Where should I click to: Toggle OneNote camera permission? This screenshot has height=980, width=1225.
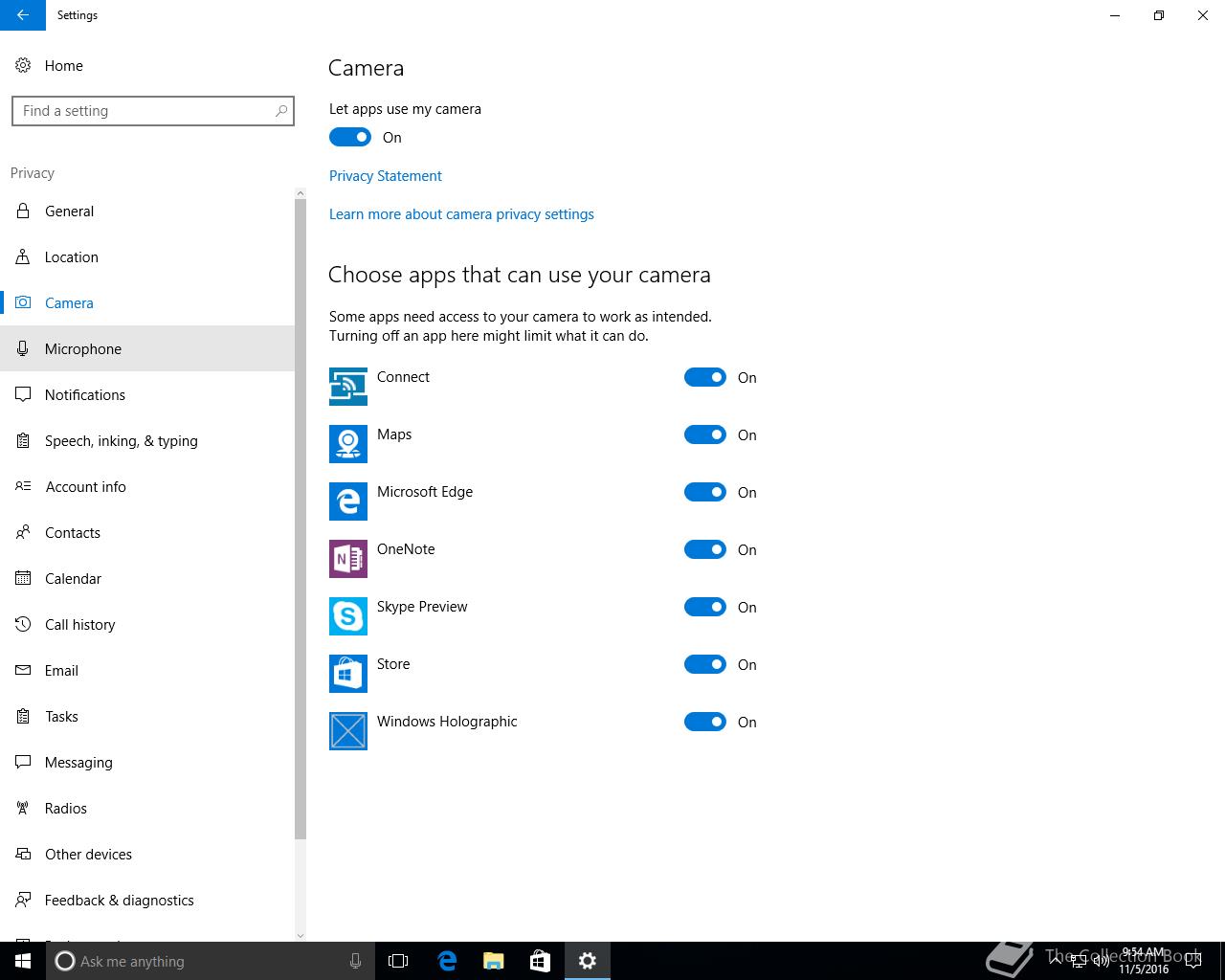pyautogui.click(x=705, y=549)
